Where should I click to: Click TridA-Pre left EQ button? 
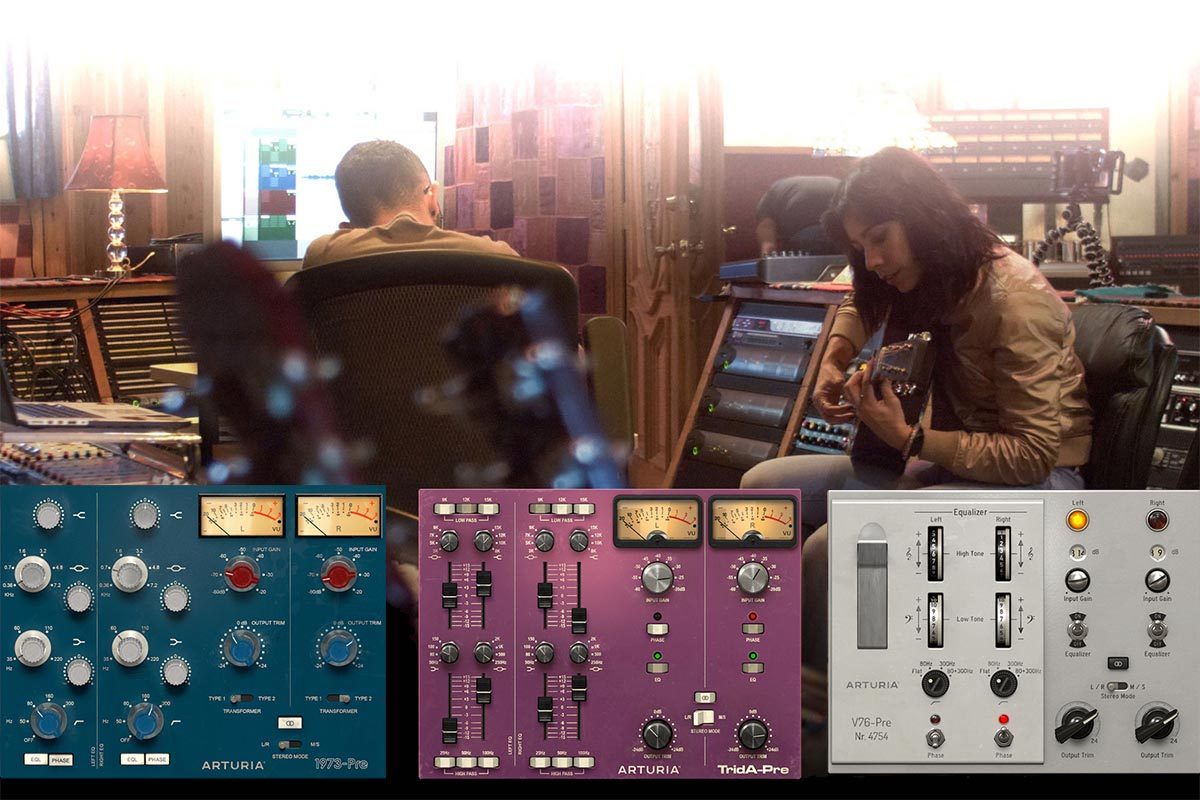coord(658,667)
